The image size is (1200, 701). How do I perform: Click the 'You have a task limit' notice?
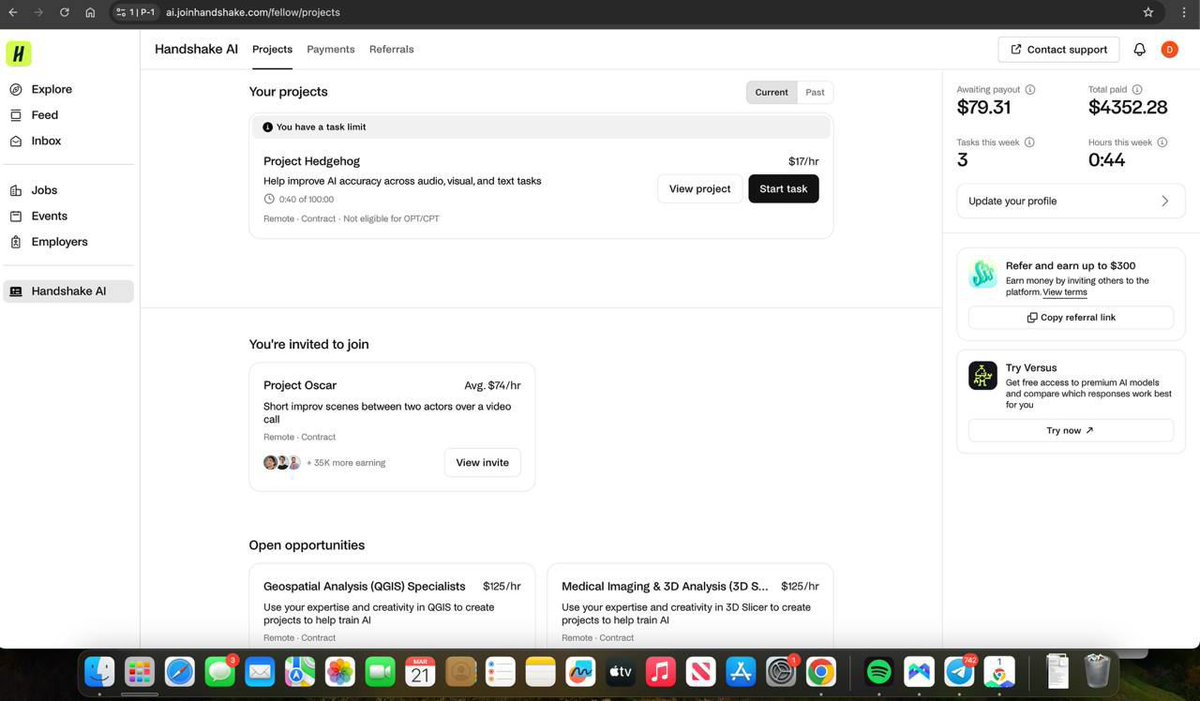pyautogui.click(x=540, y=127)
